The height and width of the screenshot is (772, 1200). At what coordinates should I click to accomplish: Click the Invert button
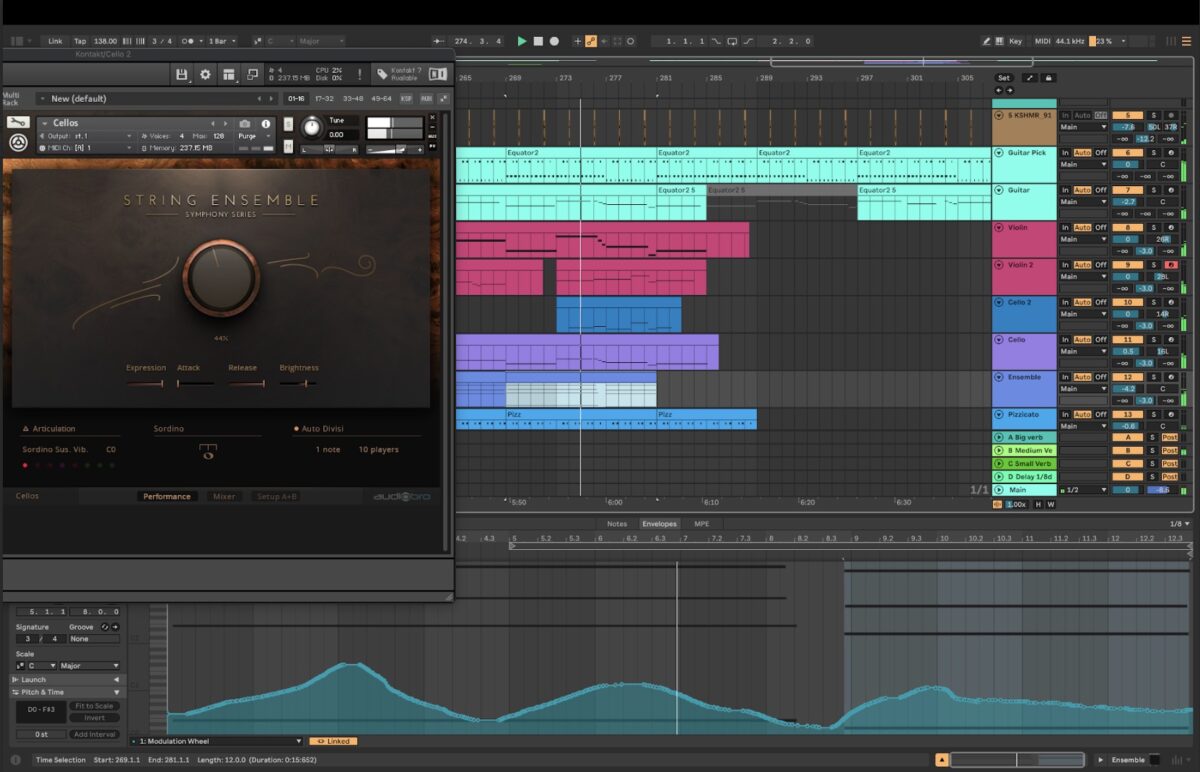point(94,717)
